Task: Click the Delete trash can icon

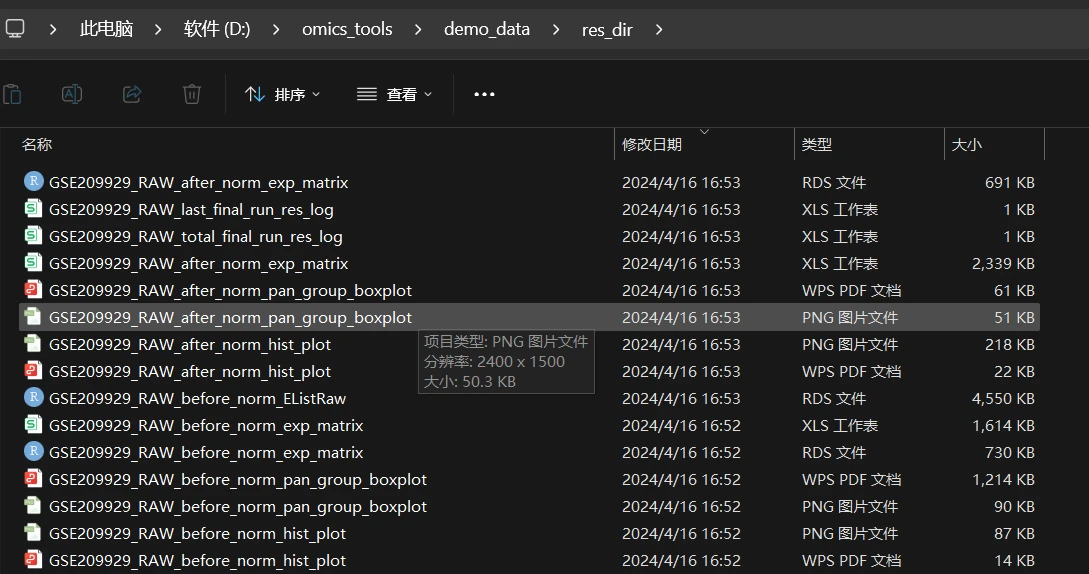Action: coord(192,94)
